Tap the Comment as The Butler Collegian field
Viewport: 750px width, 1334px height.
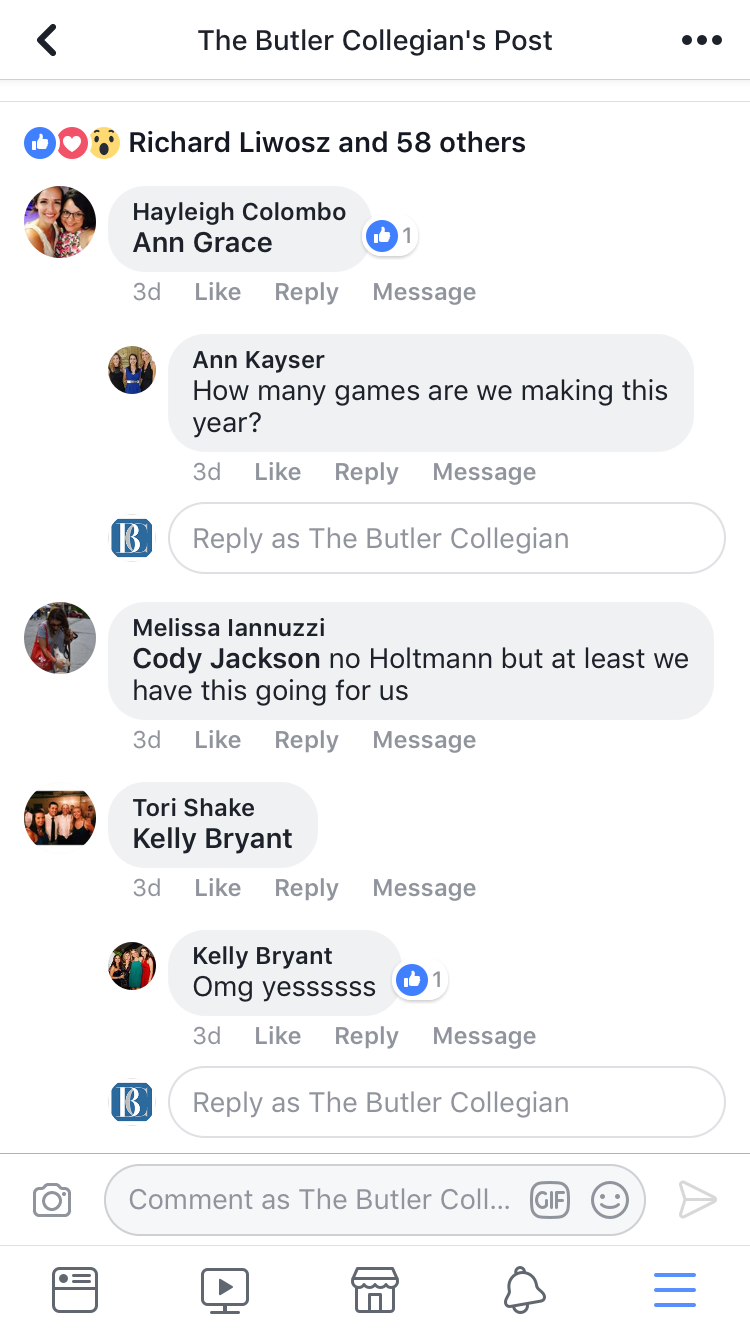[320, 1199]
